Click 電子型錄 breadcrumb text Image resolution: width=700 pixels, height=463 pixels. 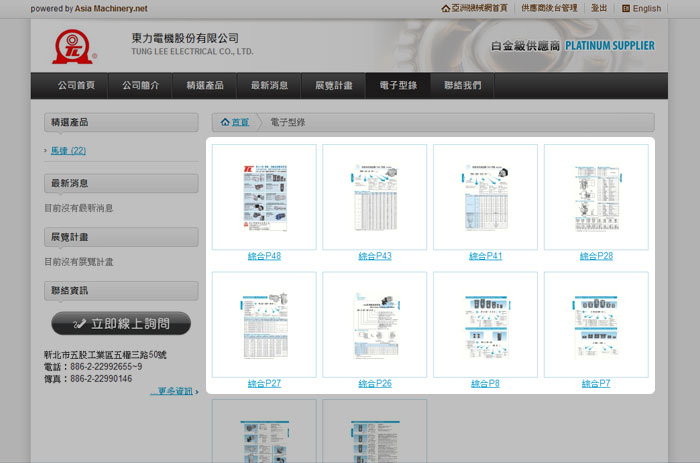[x=288, y=122]
